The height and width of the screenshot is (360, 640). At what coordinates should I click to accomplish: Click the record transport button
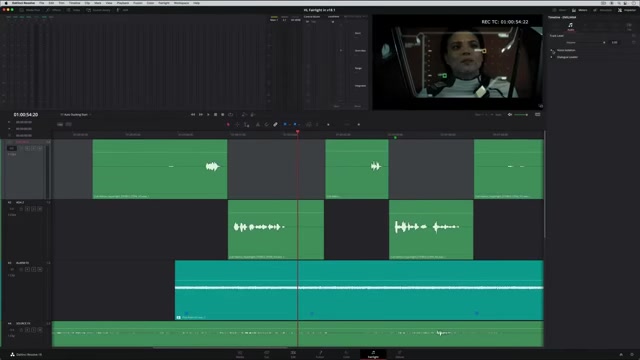point(222,115)
